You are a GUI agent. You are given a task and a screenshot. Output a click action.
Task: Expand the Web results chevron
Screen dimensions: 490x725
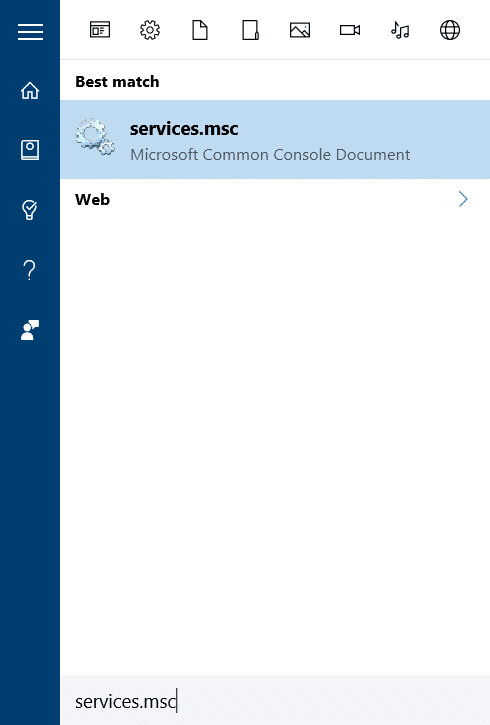click(x=463, y=199)
